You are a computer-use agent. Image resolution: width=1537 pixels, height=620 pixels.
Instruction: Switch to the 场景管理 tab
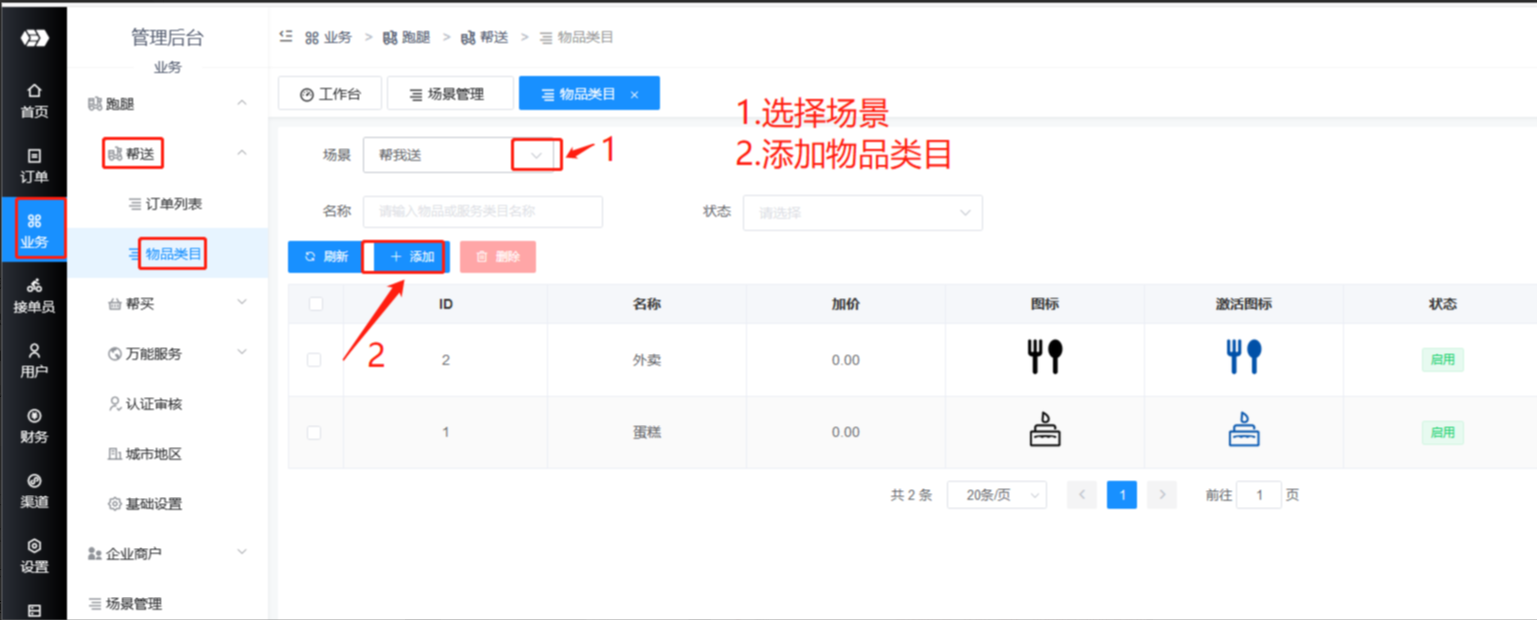(x=449, y=94)
